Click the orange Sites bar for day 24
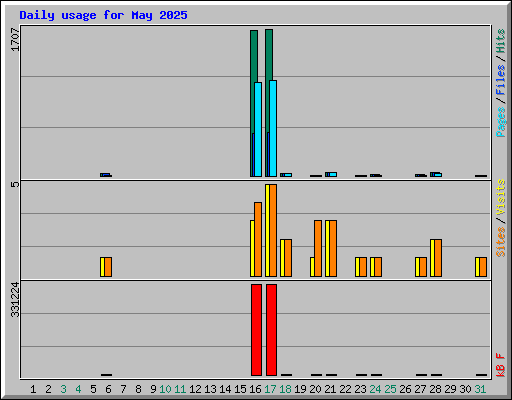The image size is (512, 400). 378,267
